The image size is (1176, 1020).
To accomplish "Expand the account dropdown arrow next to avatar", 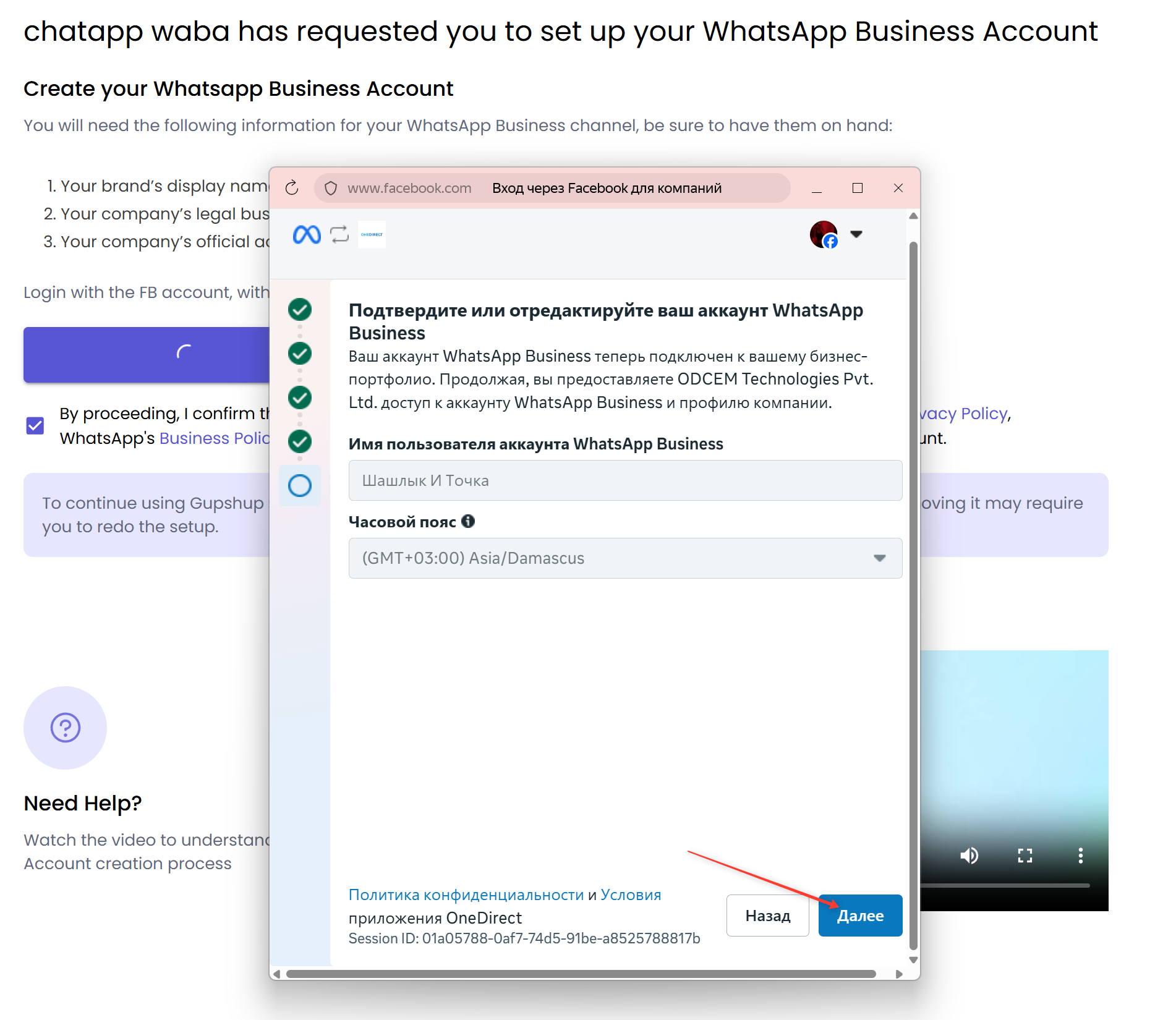I will point(856,234).
